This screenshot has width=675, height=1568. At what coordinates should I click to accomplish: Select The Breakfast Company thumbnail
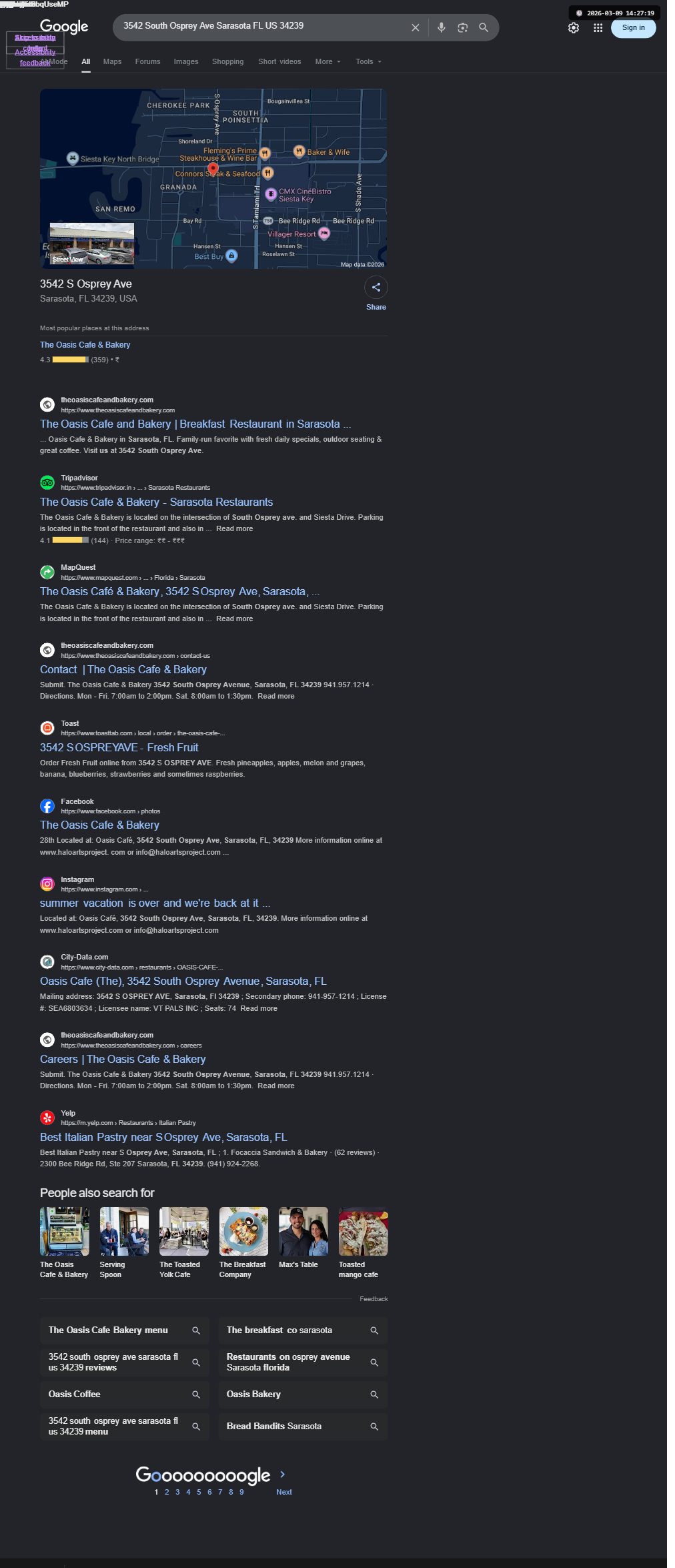tap(243, 1243)
